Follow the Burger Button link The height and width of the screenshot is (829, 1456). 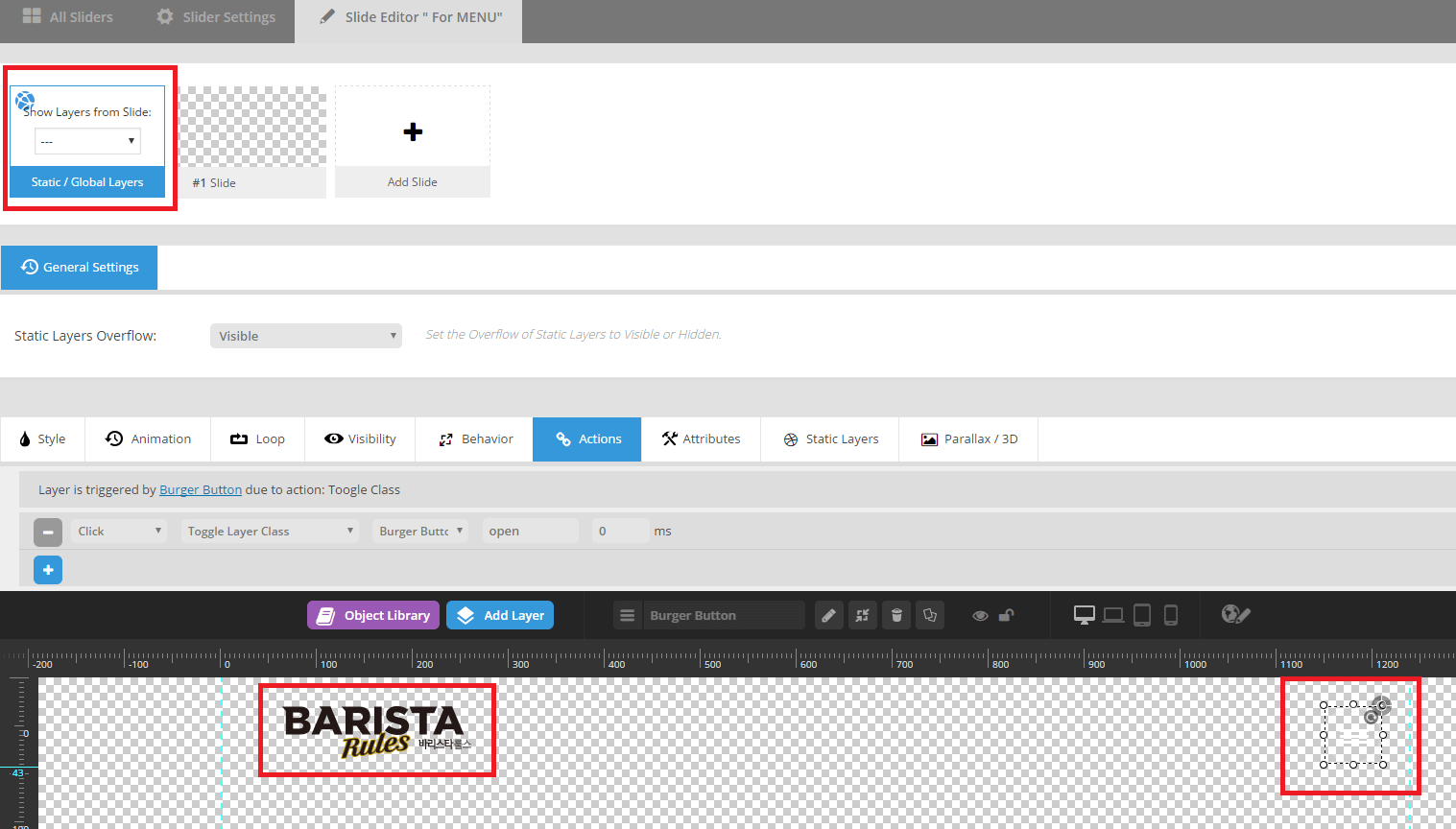201,490
